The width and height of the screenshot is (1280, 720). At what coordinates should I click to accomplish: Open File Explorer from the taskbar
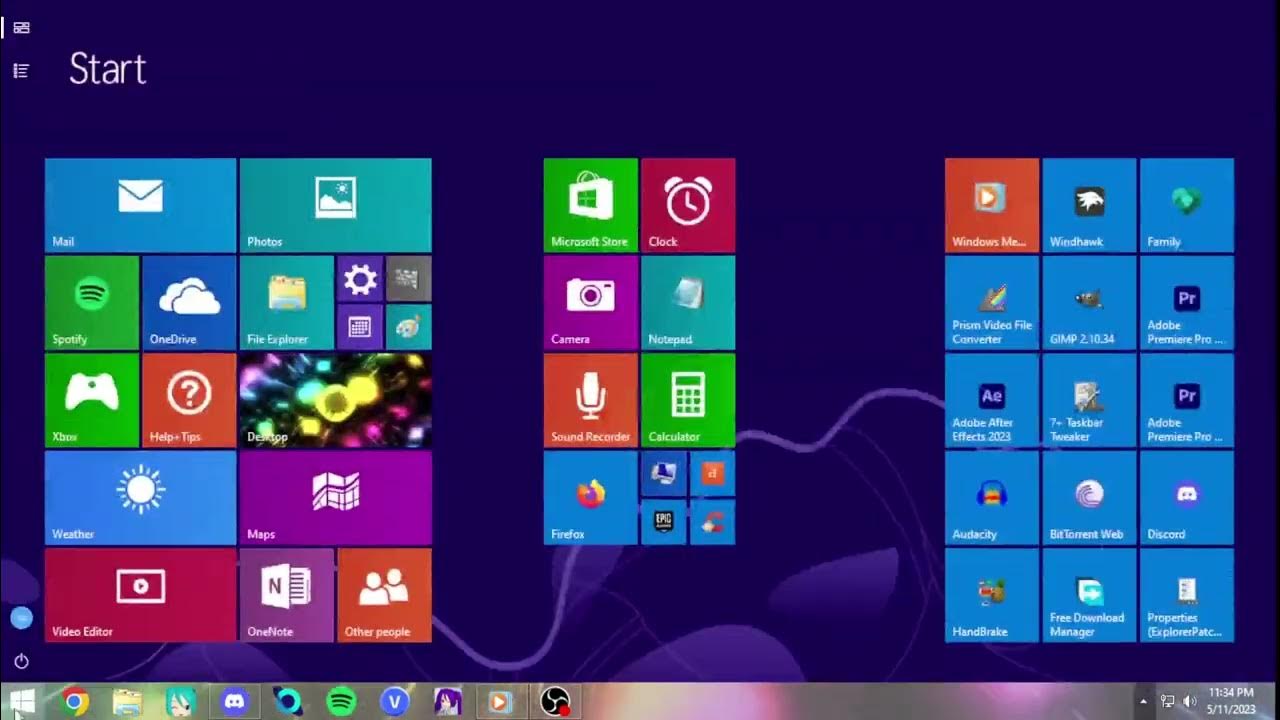pyautogui.click(x=127, y=702)
